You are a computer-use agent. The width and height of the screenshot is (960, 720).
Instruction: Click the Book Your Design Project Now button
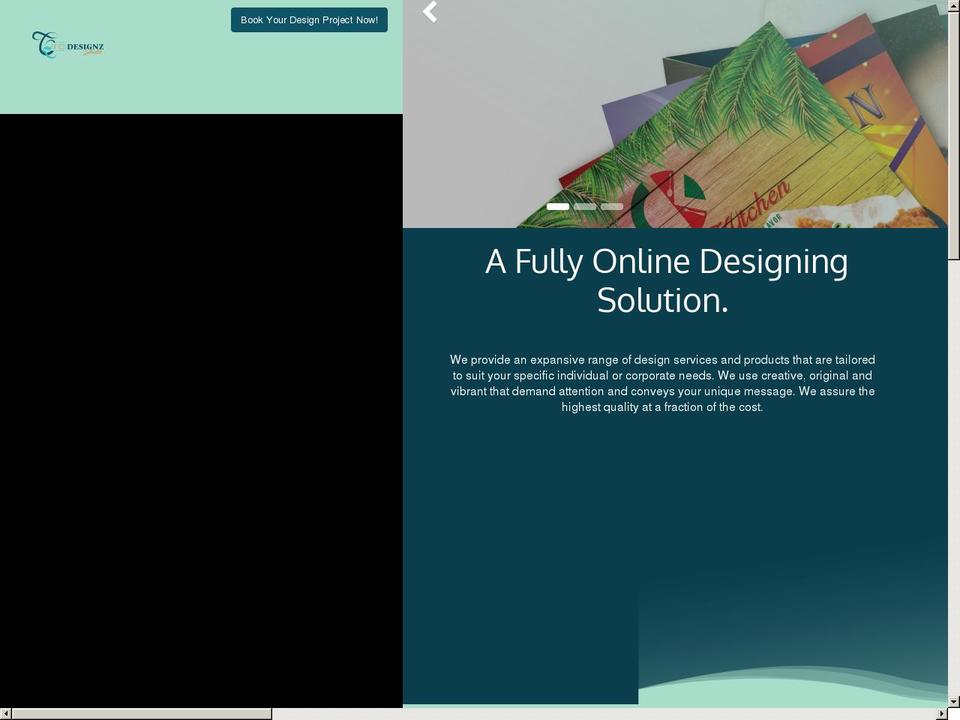(309, 20)
